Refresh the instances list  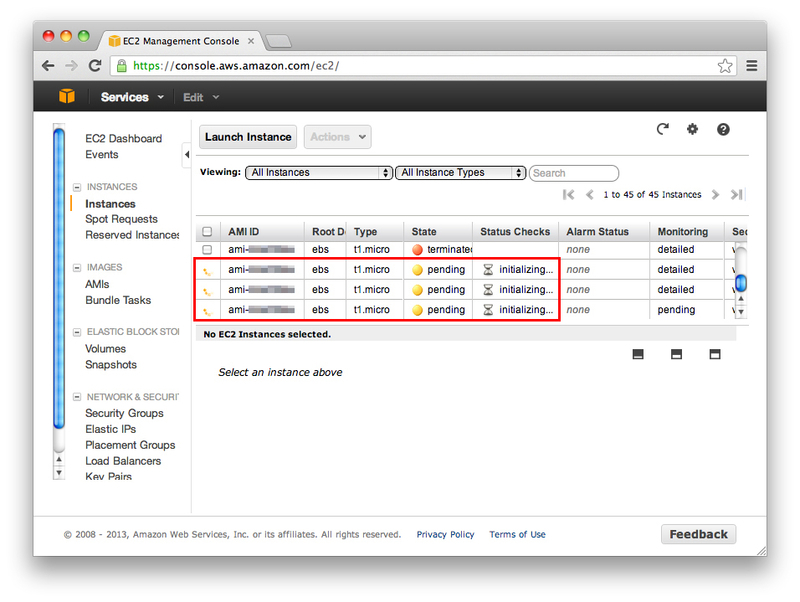pos(663,129)
